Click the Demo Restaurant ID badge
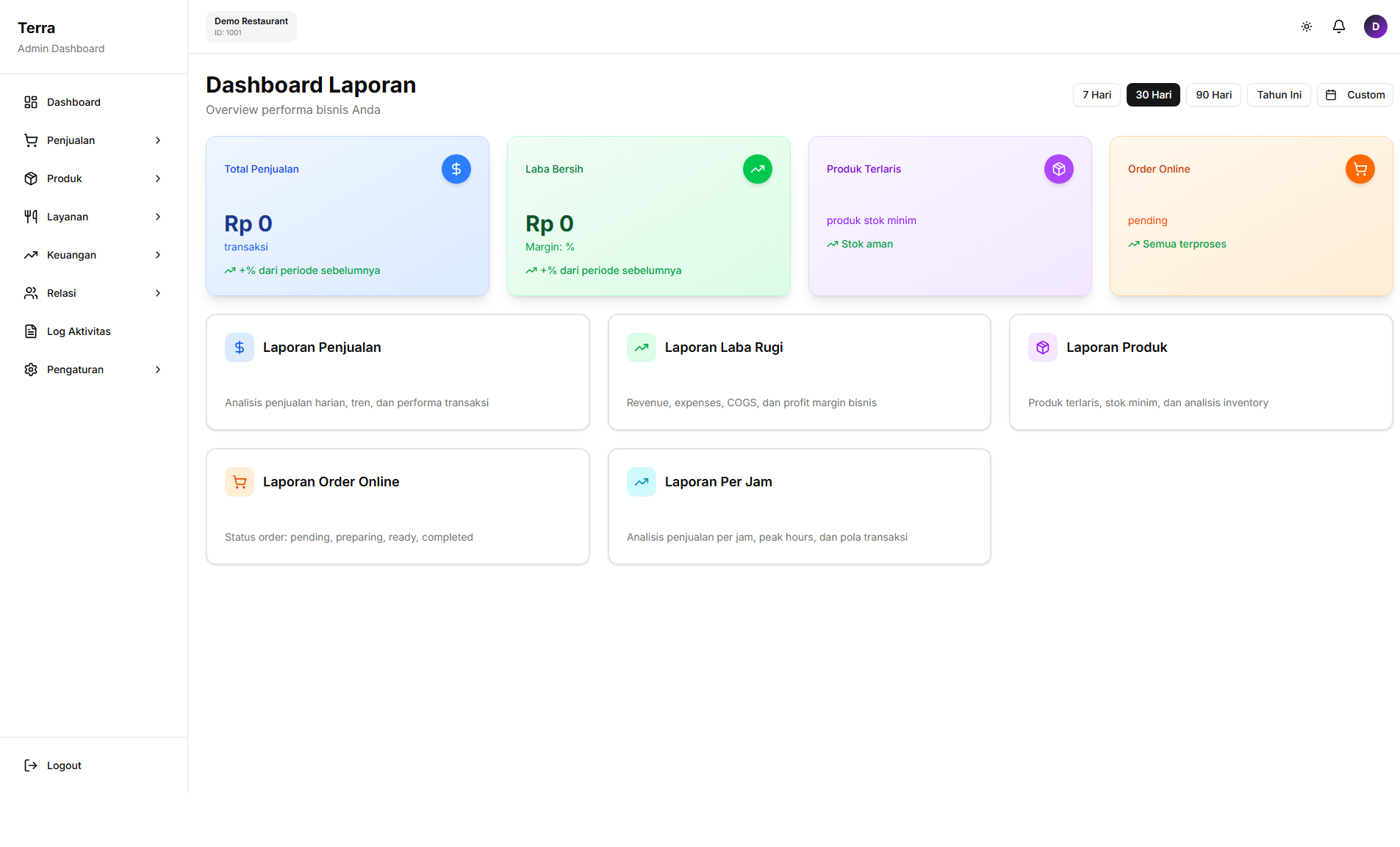1400x847 pixels. (x=251, y=26)
